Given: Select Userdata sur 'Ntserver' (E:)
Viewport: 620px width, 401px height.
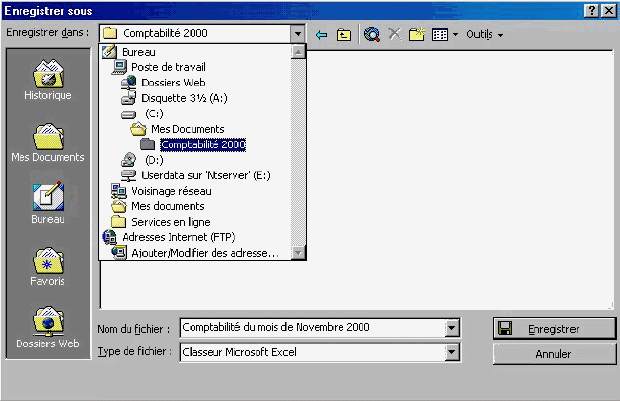Looking at the screenshot, I should pyautogui.click(x=196, y=176).
